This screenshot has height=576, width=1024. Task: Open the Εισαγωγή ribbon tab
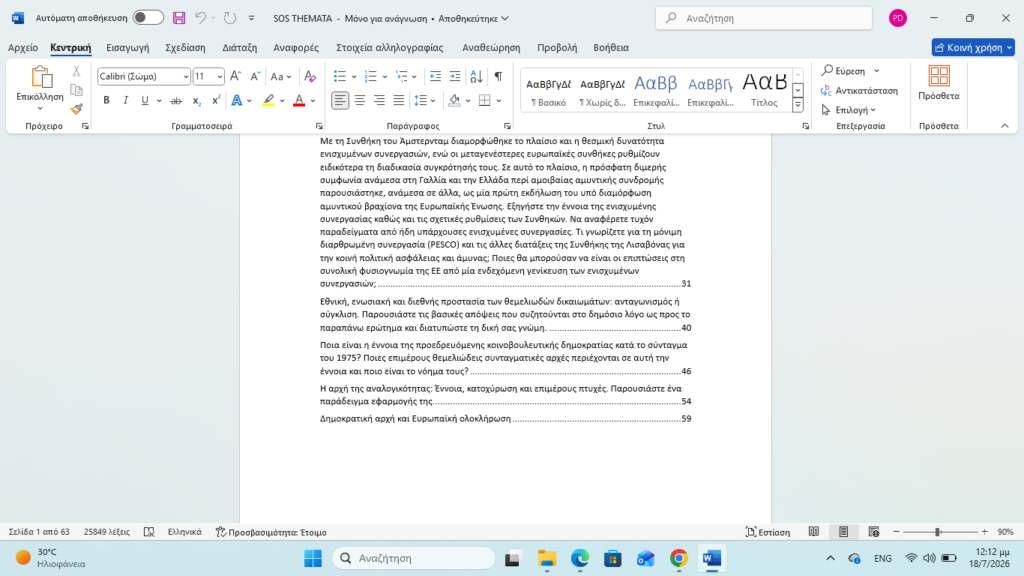point(127,48)
